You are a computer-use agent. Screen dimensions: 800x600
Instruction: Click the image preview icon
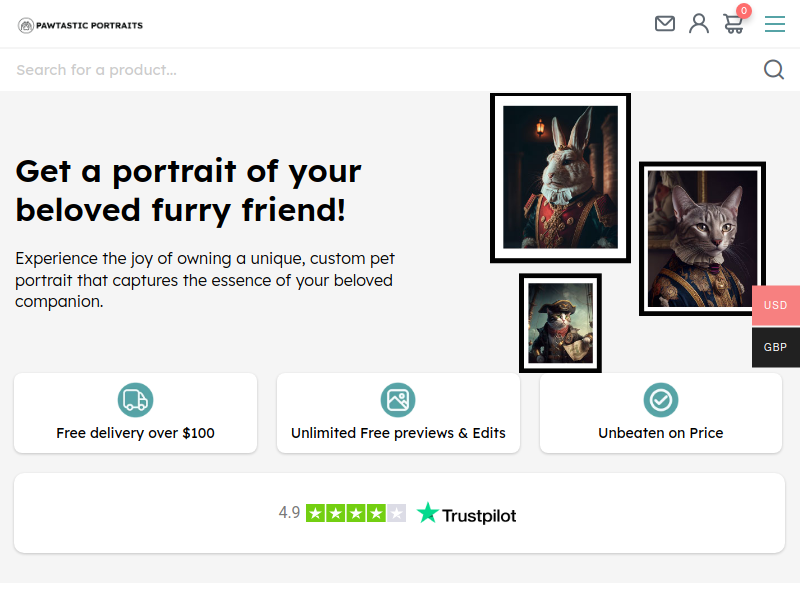[x=398, y=400]
